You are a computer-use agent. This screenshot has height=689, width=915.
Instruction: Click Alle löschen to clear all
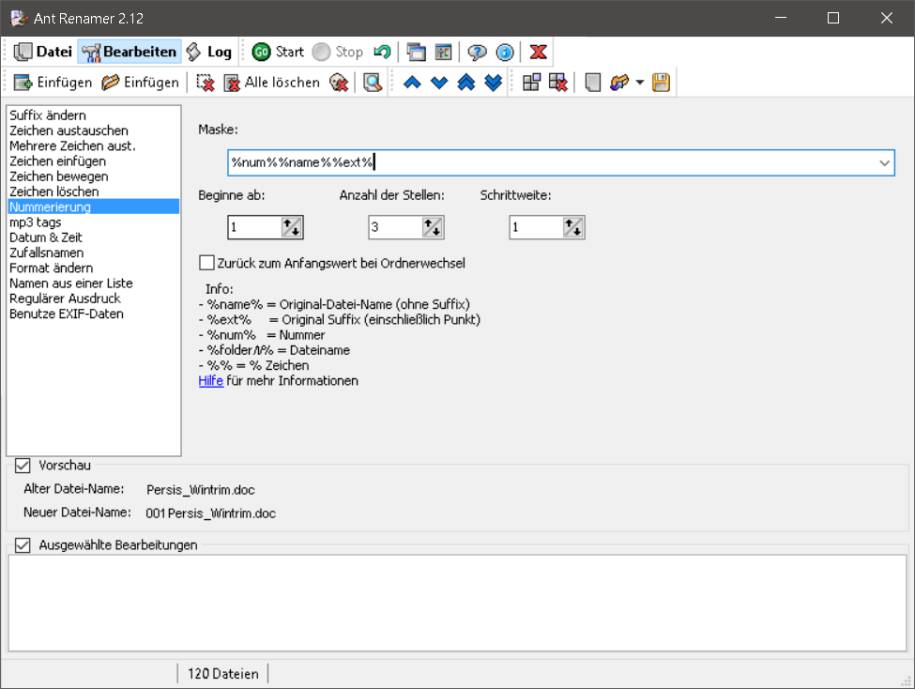click(x=271, y=83)
